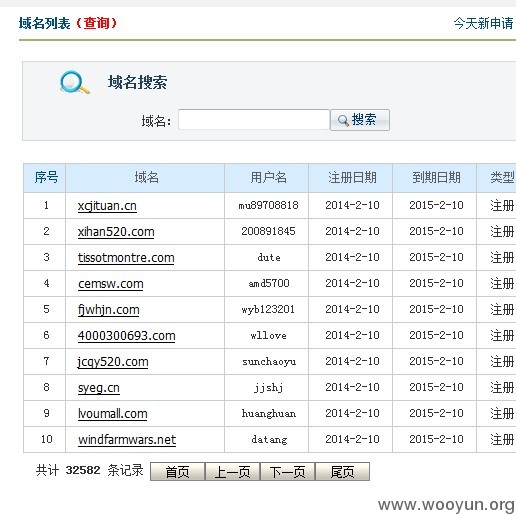The height and width of the screenshot is (514, 516).
Task: Jump to last page with 尾页
Action: [x=342, y=472]
